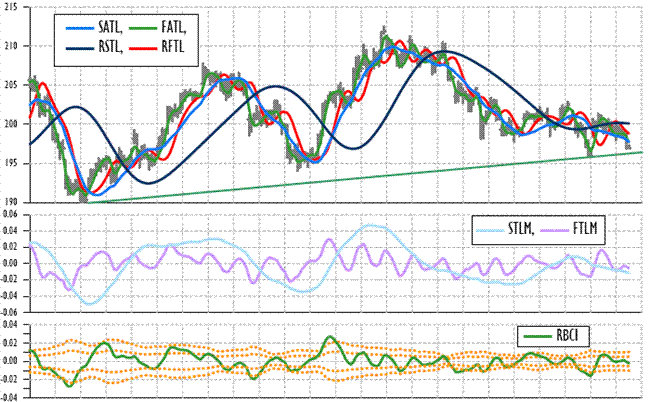Click the STLM legend label
The height and width of the screenshot is (402, 650).
[x=521, y=229]
